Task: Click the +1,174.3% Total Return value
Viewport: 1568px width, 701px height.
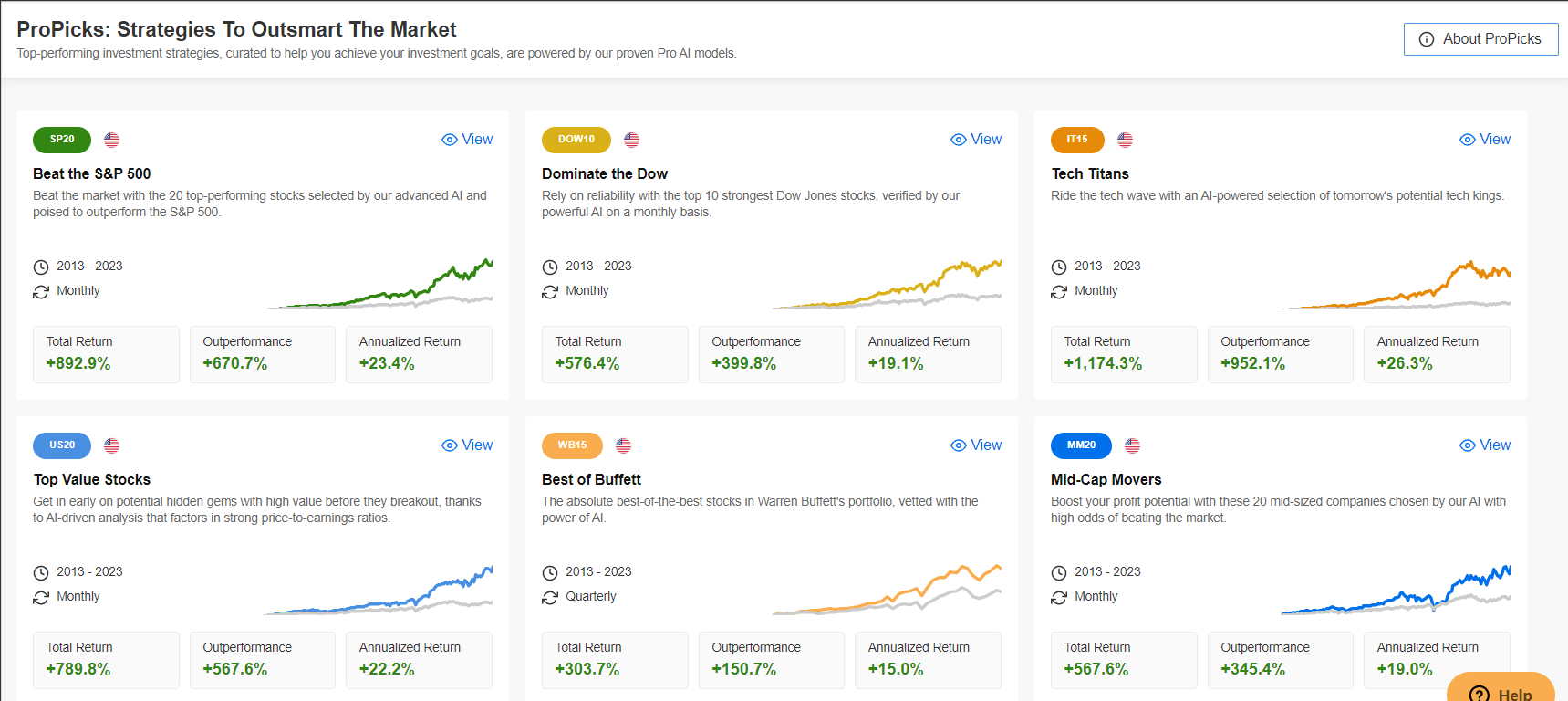Action: point(1103,363)
